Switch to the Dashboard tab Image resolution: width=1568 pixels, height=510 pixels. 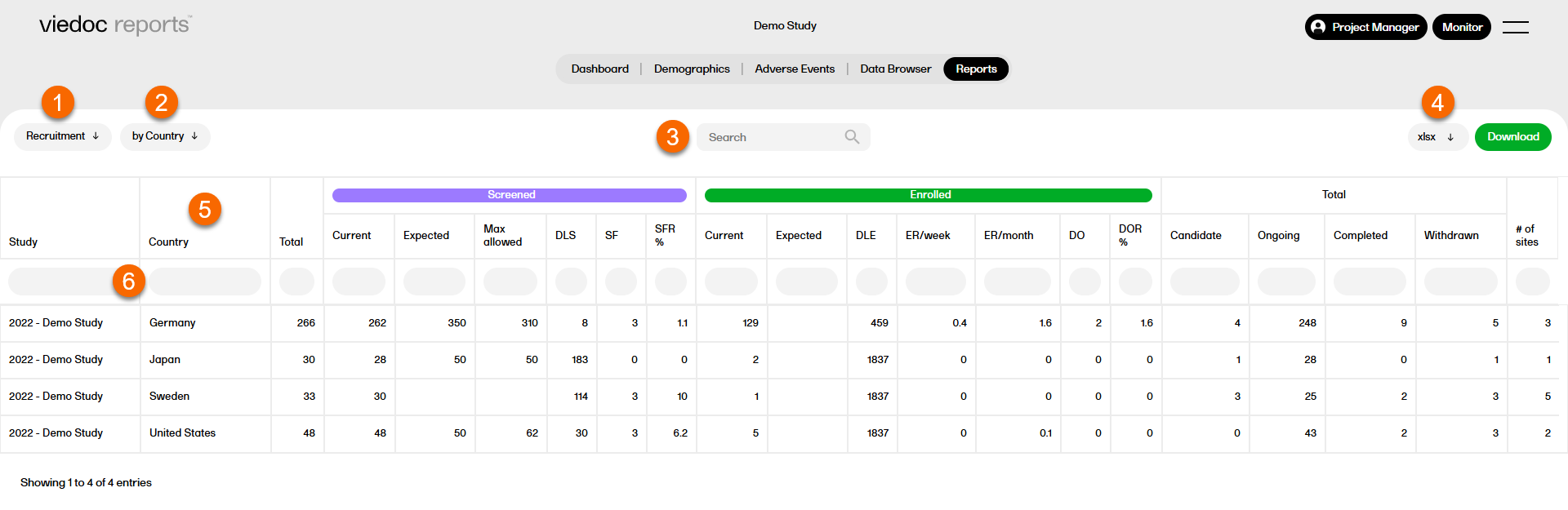click(x=599, y=69)
